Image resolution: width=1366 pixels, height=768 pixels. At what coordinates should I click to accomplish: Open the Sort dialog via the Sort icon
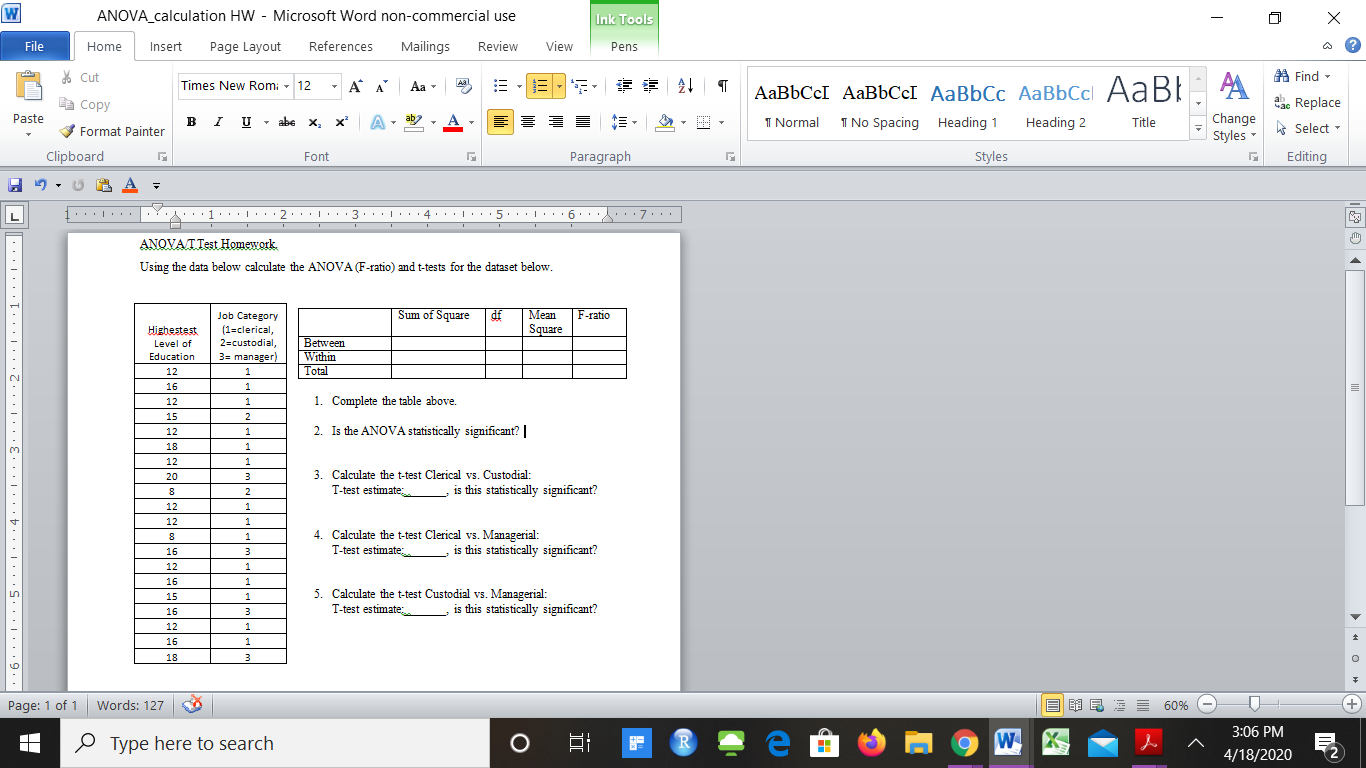[684, 88]
